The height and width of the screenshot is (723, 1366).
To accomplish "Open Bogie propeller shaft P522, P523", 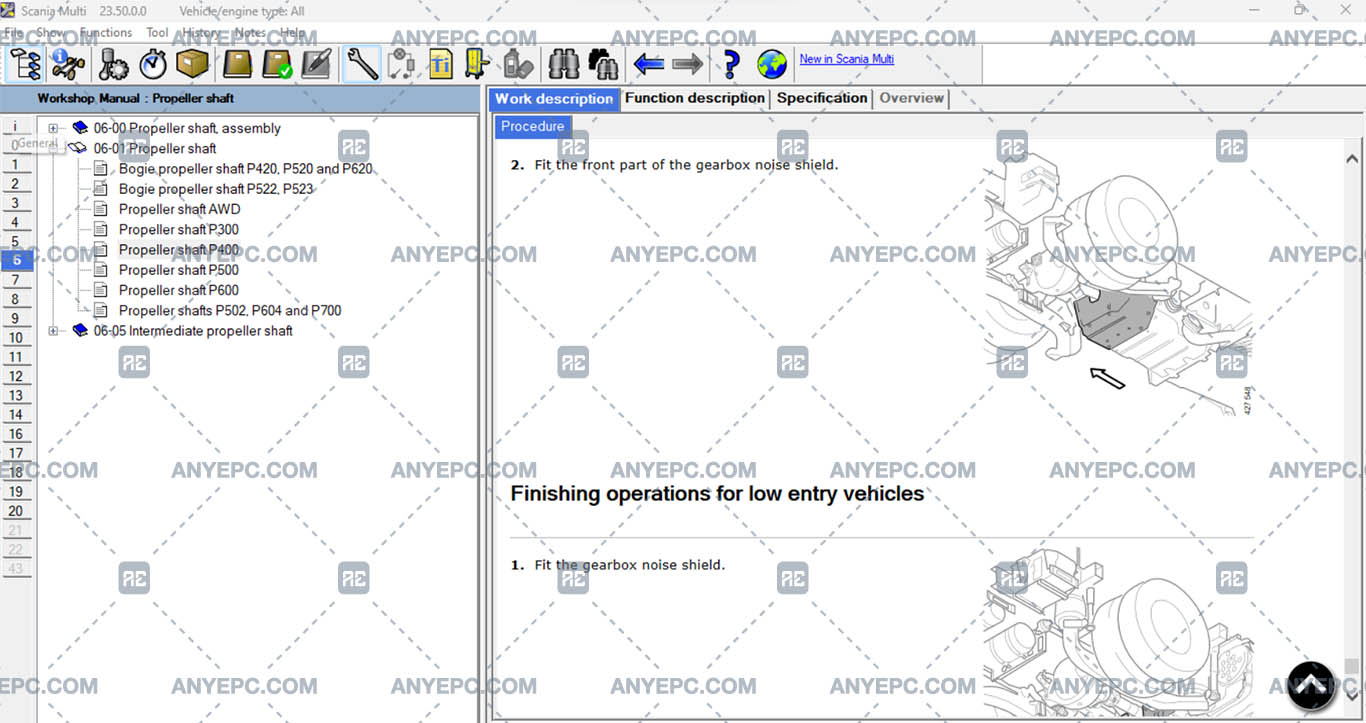I will coord(216,189).
